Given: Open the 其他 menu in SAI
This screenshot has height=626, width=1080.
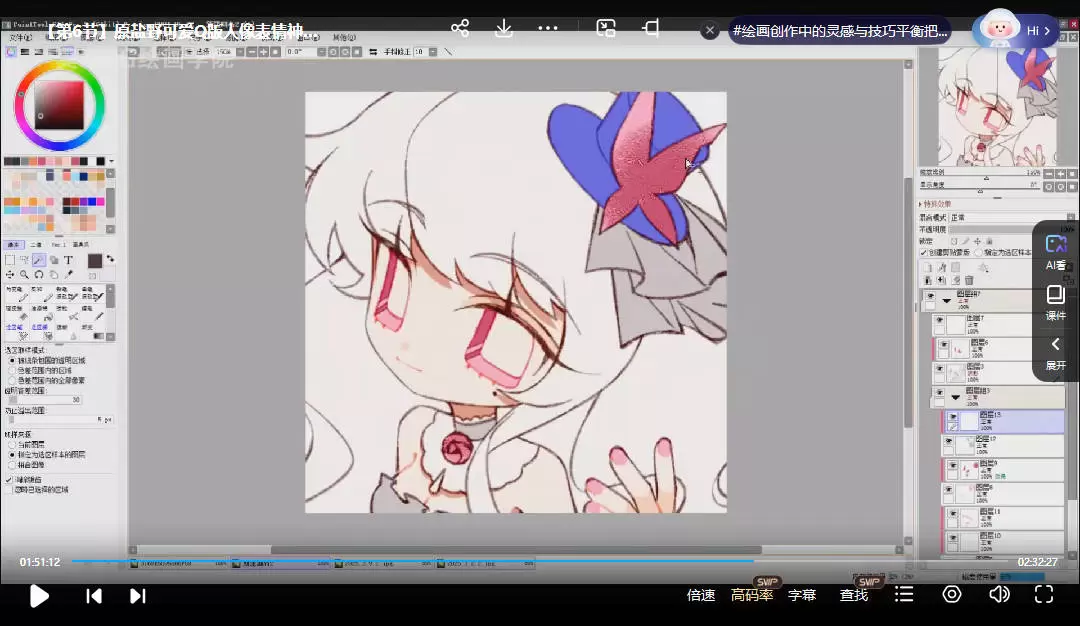Looking at the screenshot, I should [x=344, y=37].
